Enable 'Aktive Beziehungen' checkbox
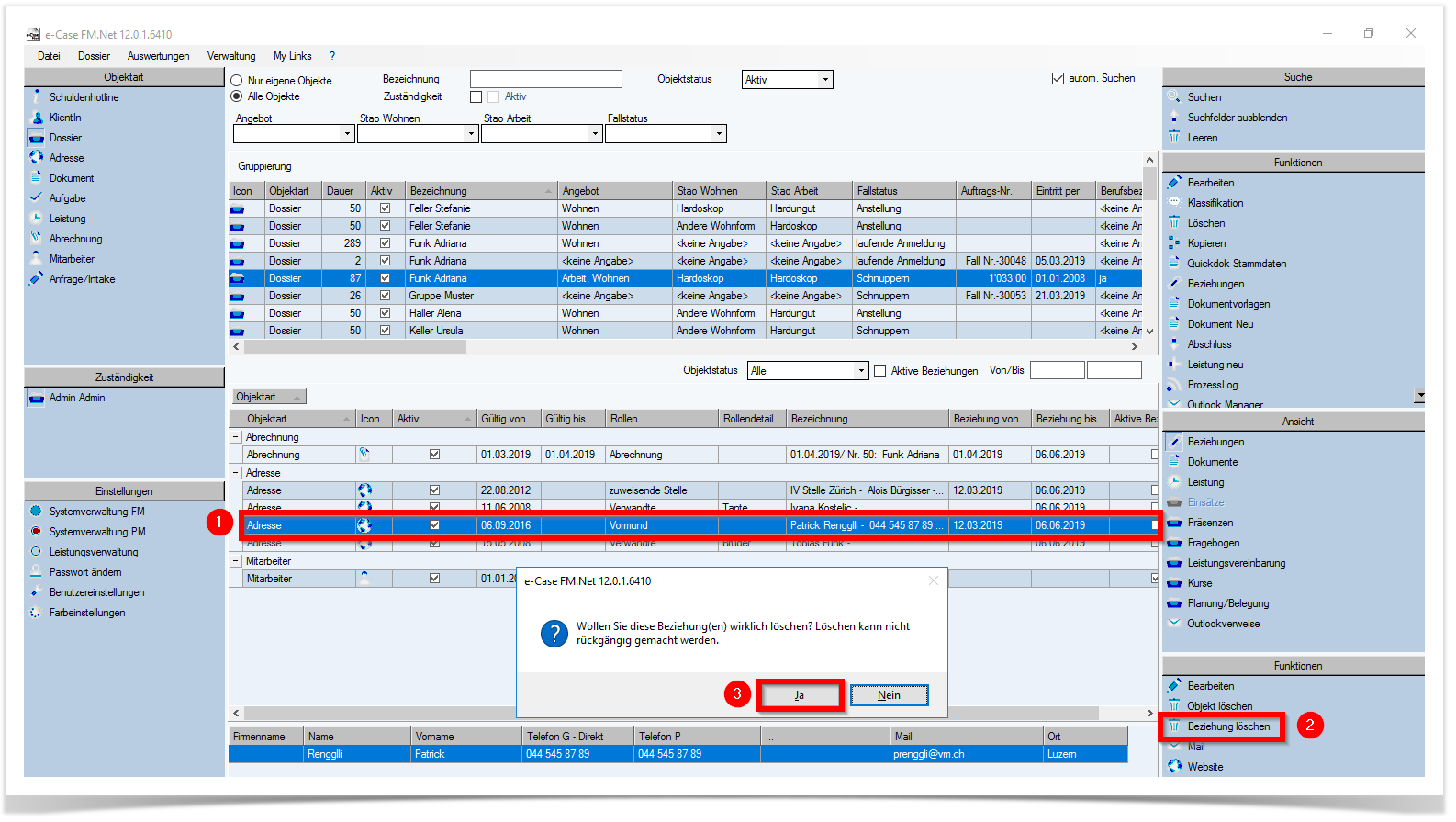Viewport: 1456px width, 822px height. point(880,371)
